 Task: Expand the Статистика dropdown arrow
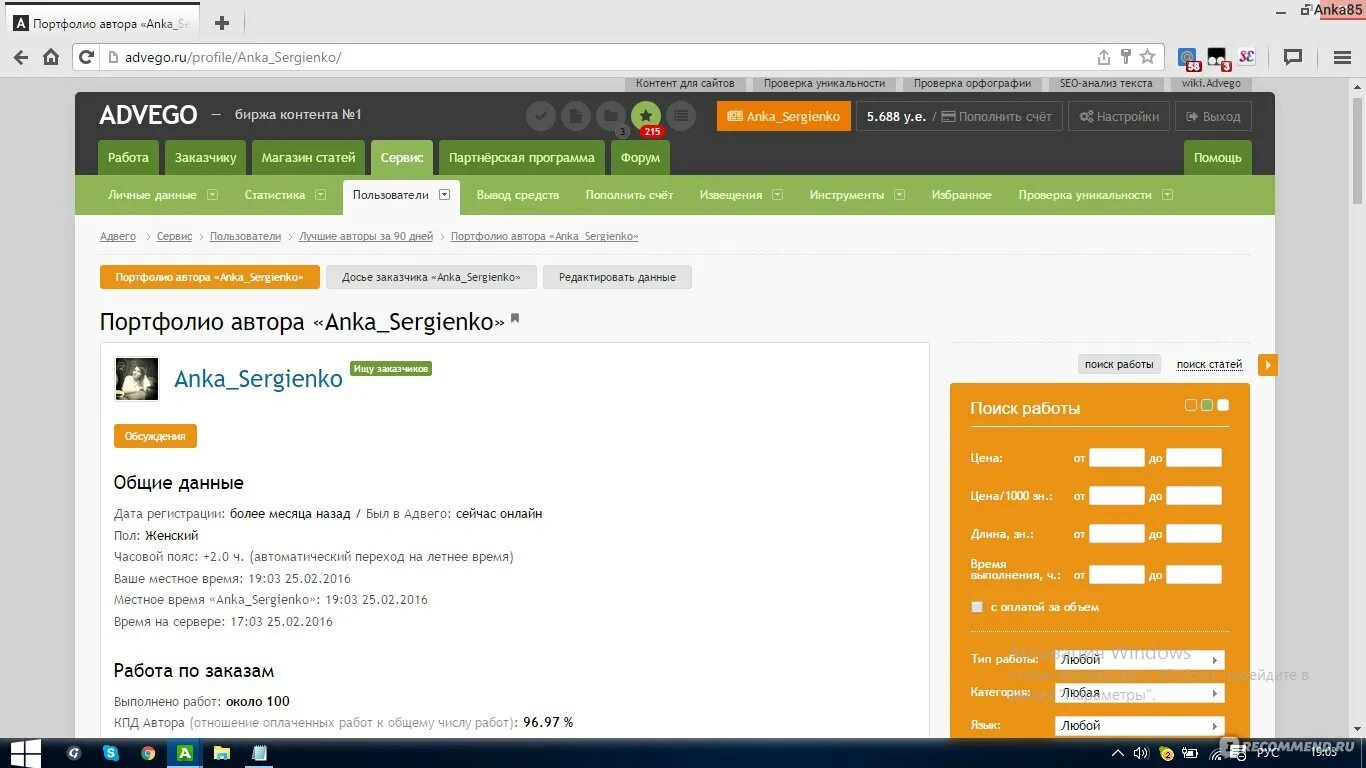pyautogui.click(x=320, y=195)
